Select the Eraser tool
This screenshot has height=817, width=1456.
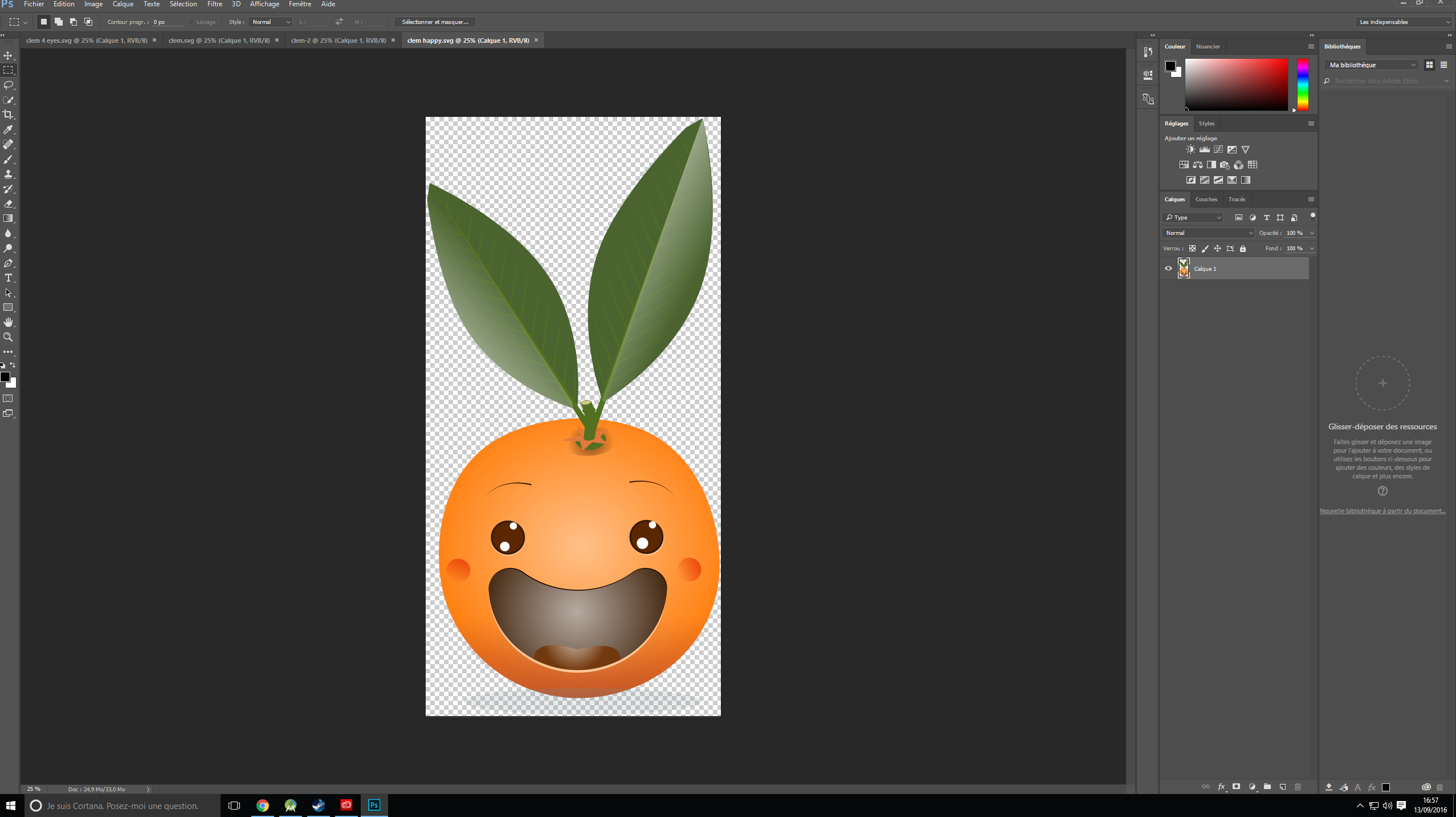click(x=8, y=204)
